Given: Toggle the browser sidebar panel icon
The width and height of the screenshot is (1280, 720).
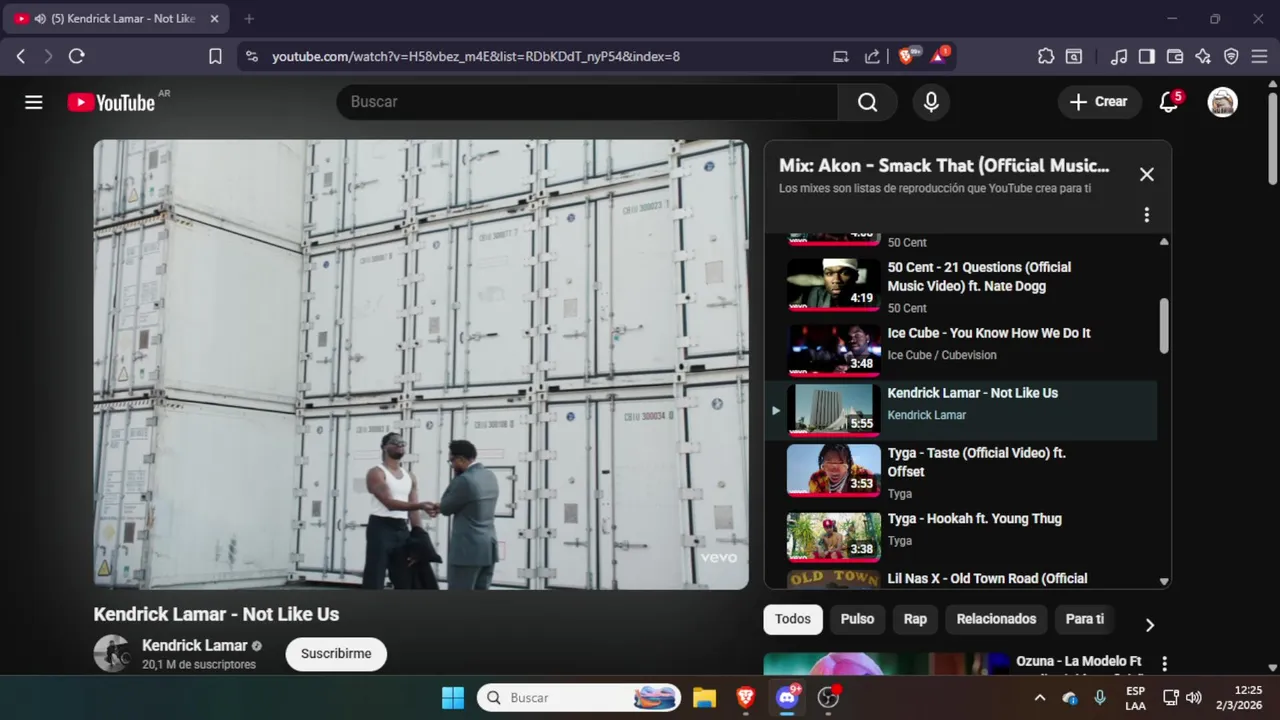Looking at the screenshot, I should [x=1147, y=57].
